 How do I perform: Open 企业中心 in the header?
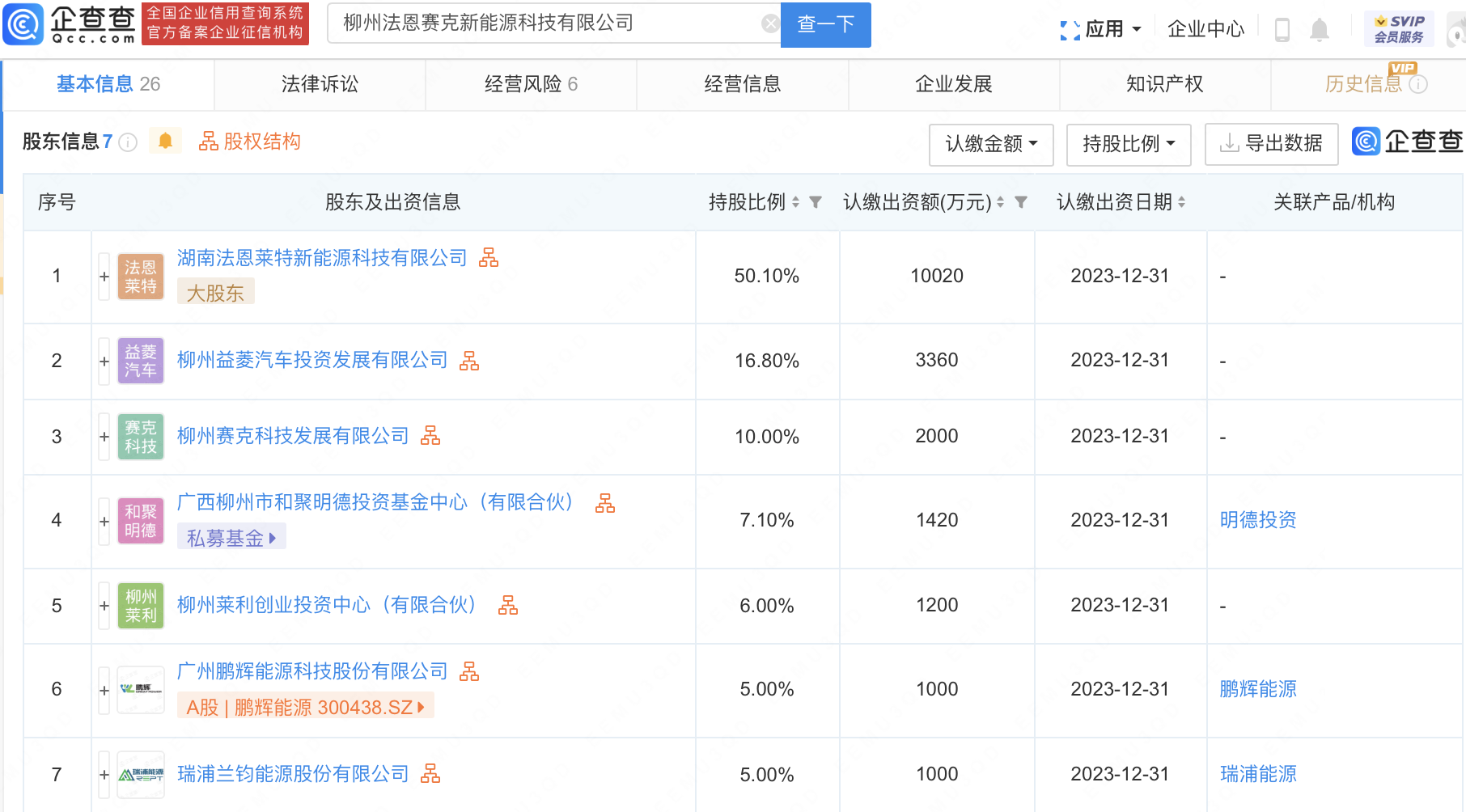tap(1205, 30)
